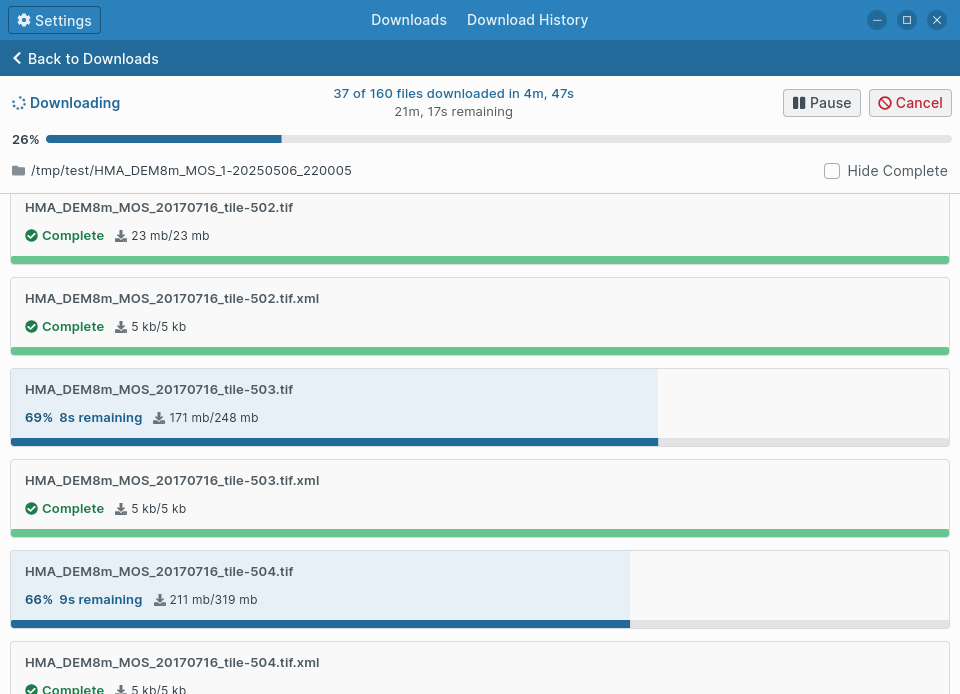The image size is (960, 694).
Task: Click the Downloading spinner icon
Action: [x=18, y=103]
